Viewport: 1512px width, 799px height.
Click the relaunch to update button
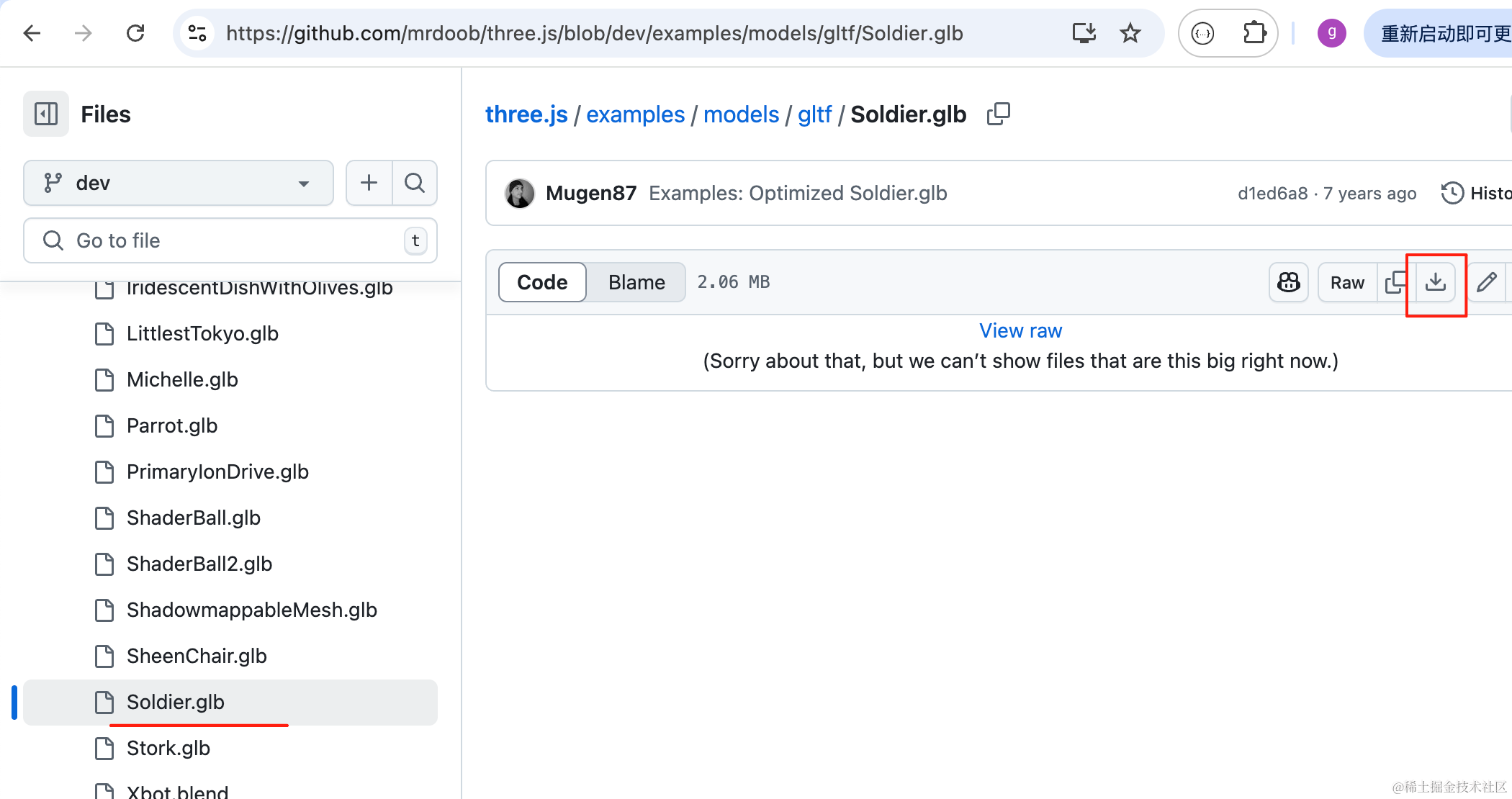pyautogui.click(x=1439, y=33)
